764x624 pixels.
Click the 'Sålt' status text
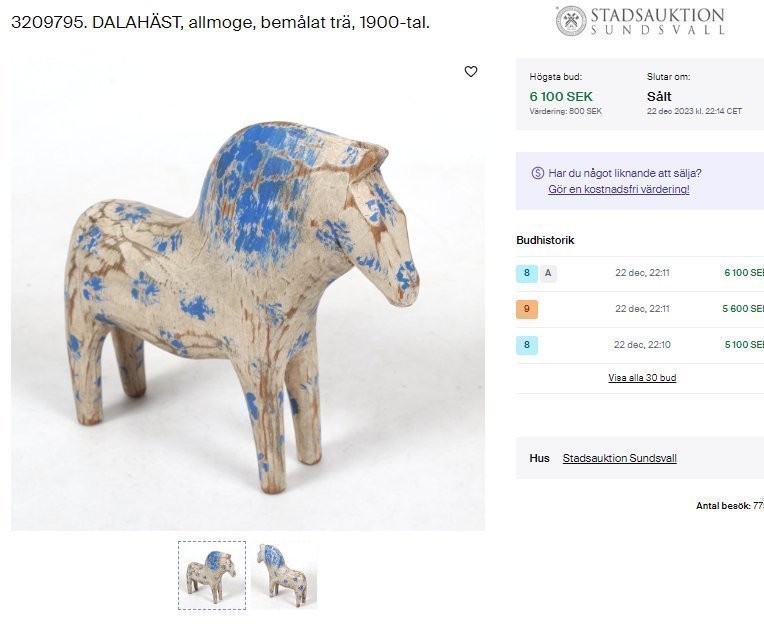click(659, 96)
